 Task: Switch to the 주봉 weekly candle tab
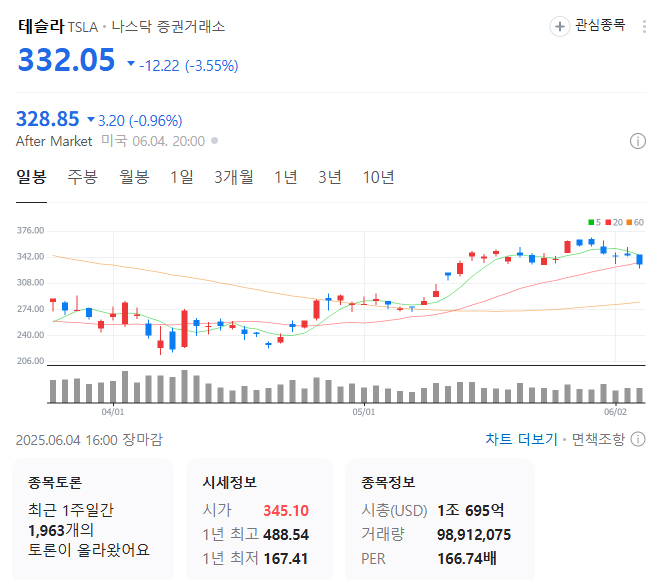[83, 177]
